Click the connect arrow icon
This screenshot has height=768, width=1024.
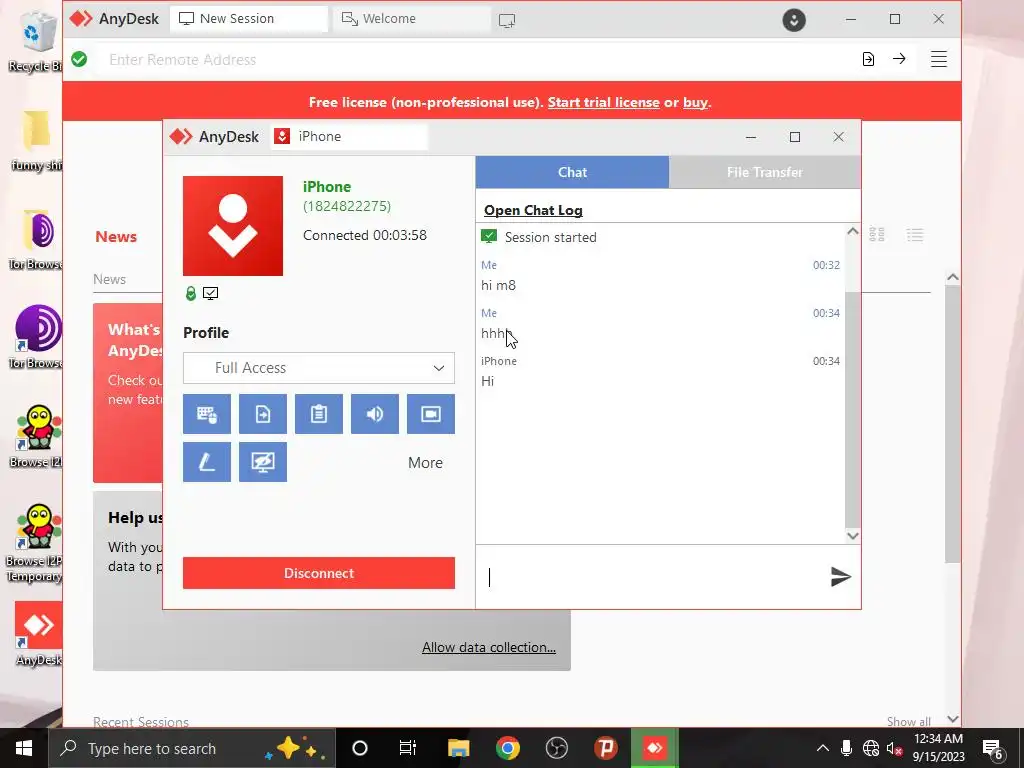tap(899, 59)
